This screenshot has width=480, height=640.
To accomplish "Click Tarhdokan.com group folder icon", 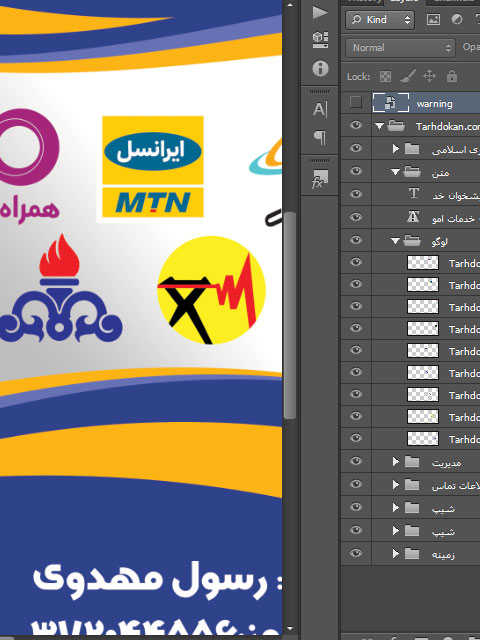I will tap(396, 126).
